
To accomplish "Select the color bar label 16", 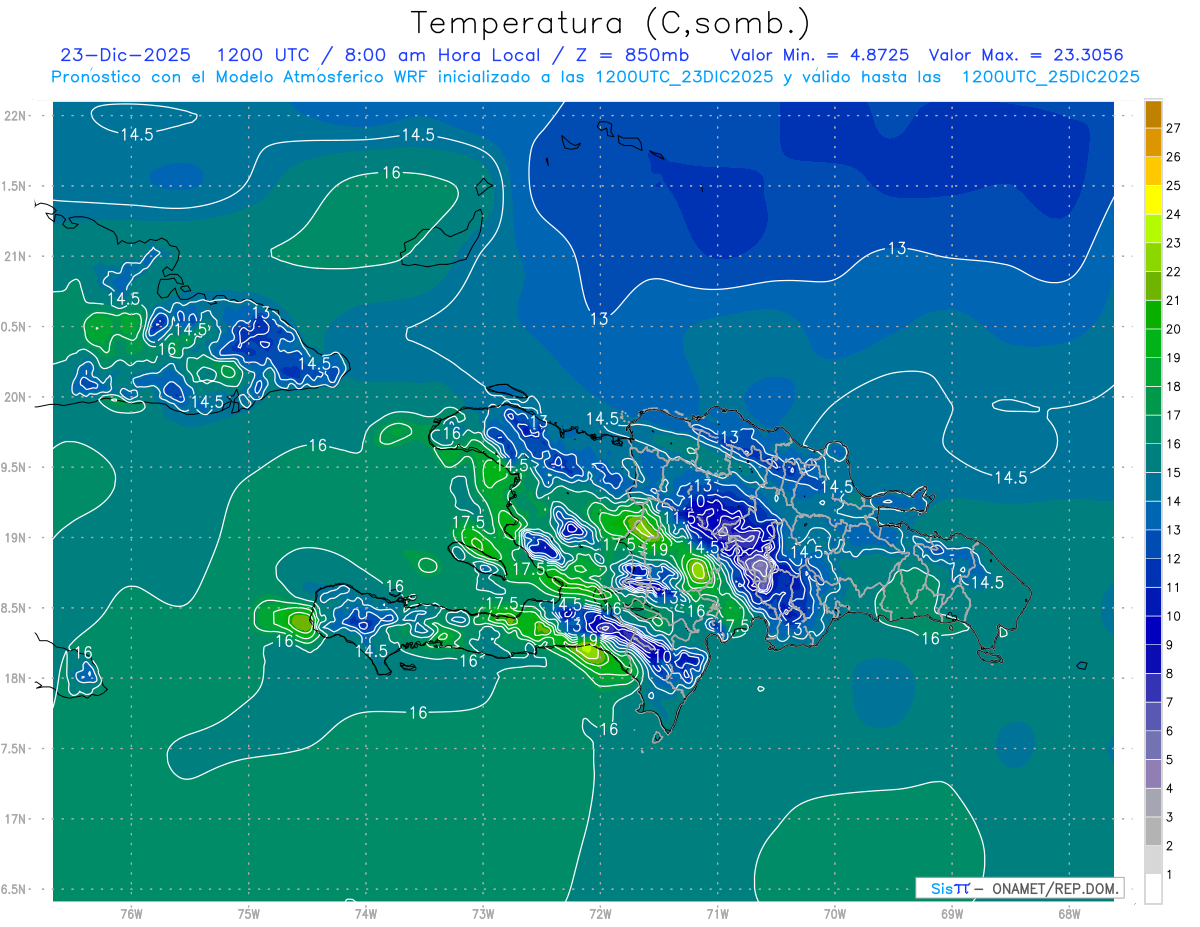I will (1174, 444).
